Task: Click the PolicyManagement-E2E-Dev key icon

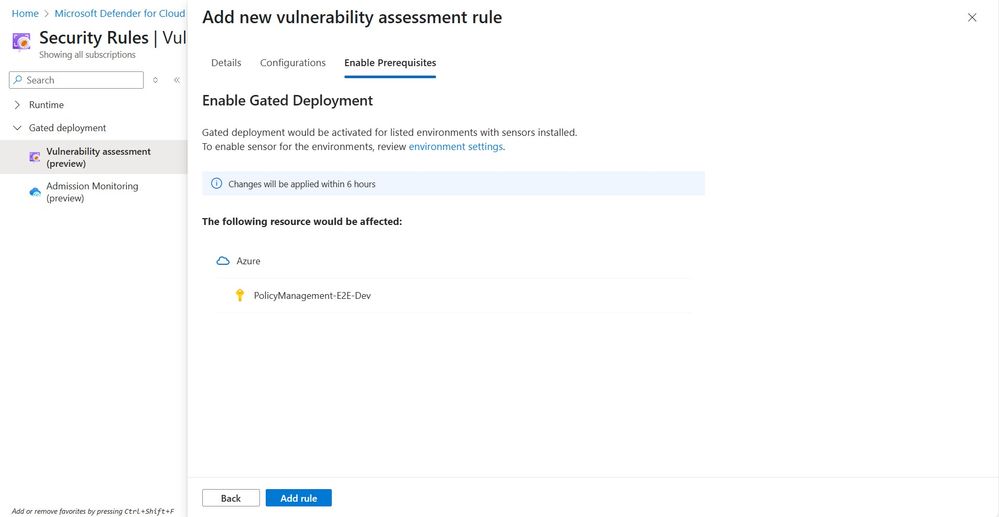Action: pyautogui.click(x=240, y=295)
